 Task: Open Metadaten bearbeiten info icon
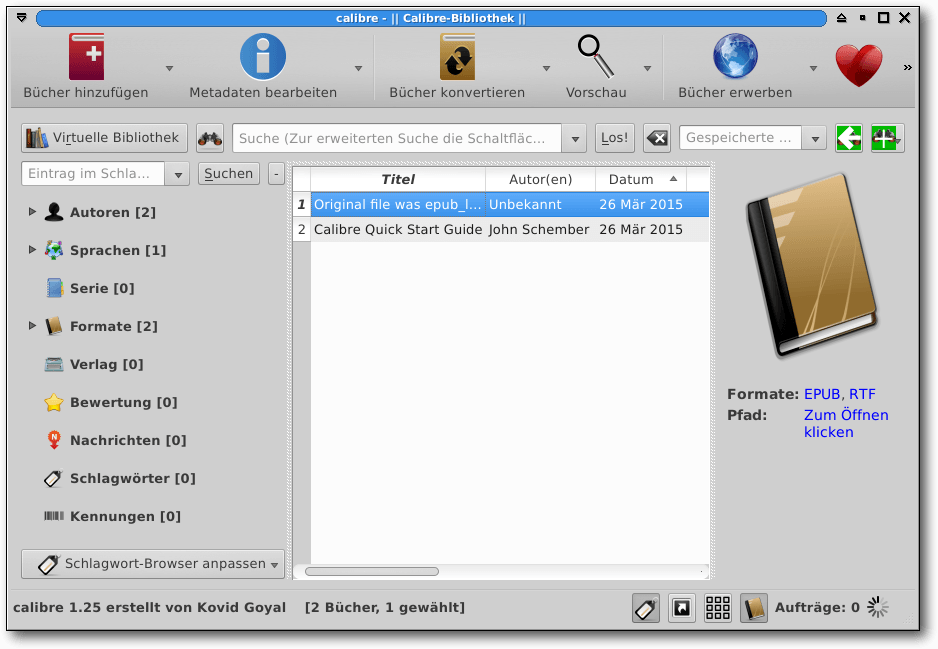point(263,57)
